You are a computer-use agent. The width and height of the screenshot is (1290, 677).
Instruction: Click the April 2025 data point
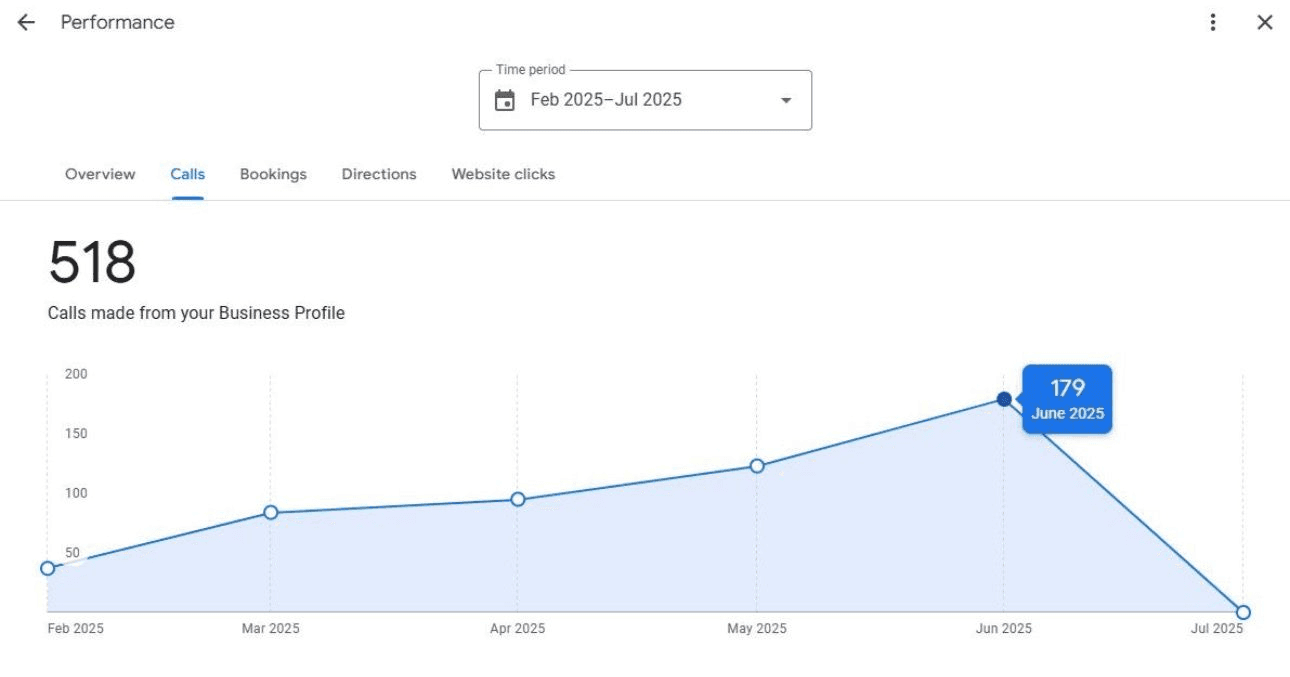(x=518, y=498)
